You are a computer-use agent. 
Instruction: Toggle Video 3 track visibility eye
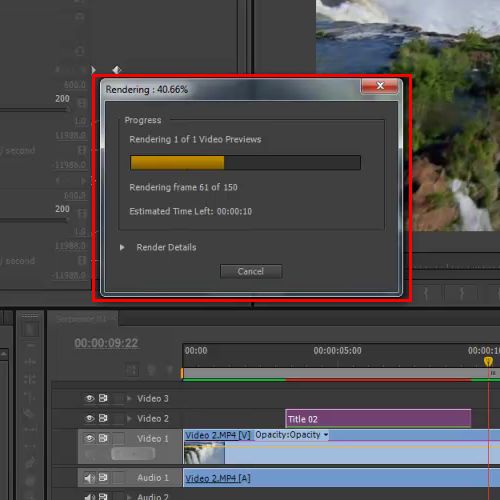89,398
